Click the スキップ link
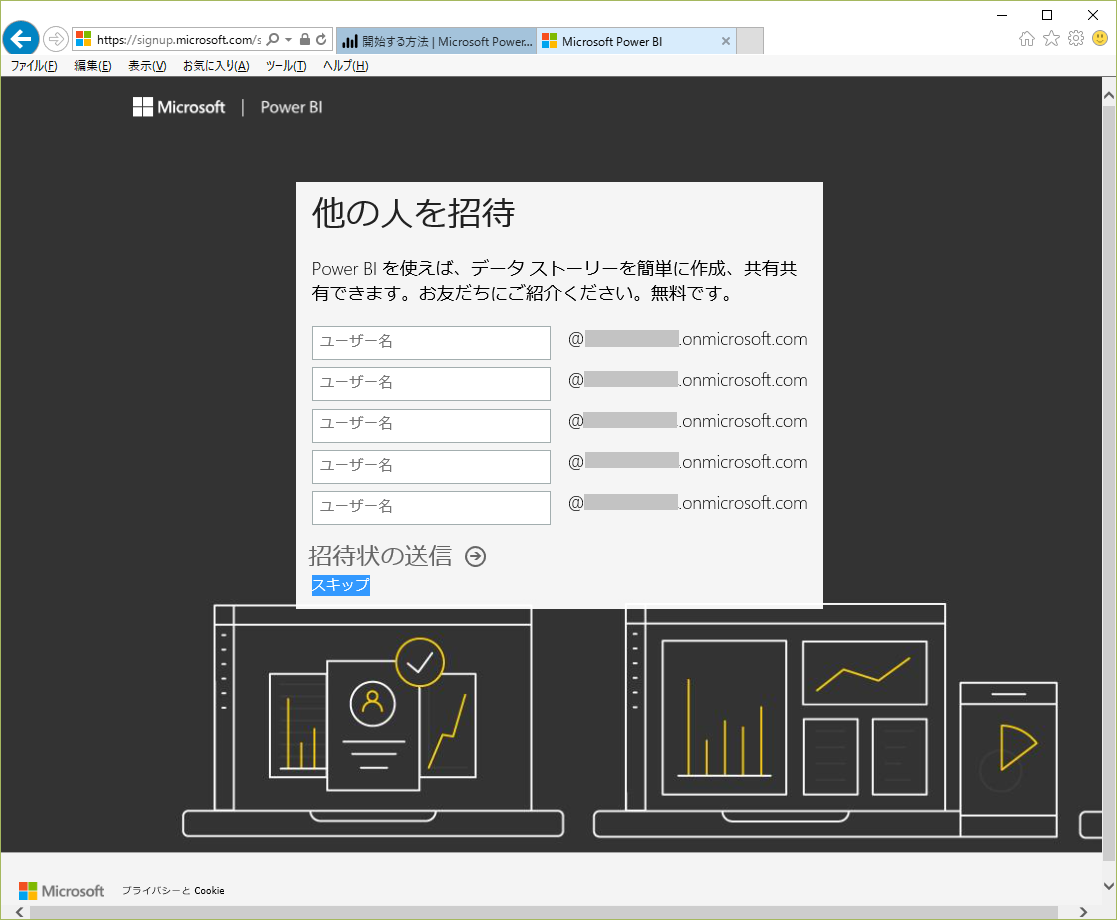Viewport: 1117px width, 920px height. pos(341,585)
